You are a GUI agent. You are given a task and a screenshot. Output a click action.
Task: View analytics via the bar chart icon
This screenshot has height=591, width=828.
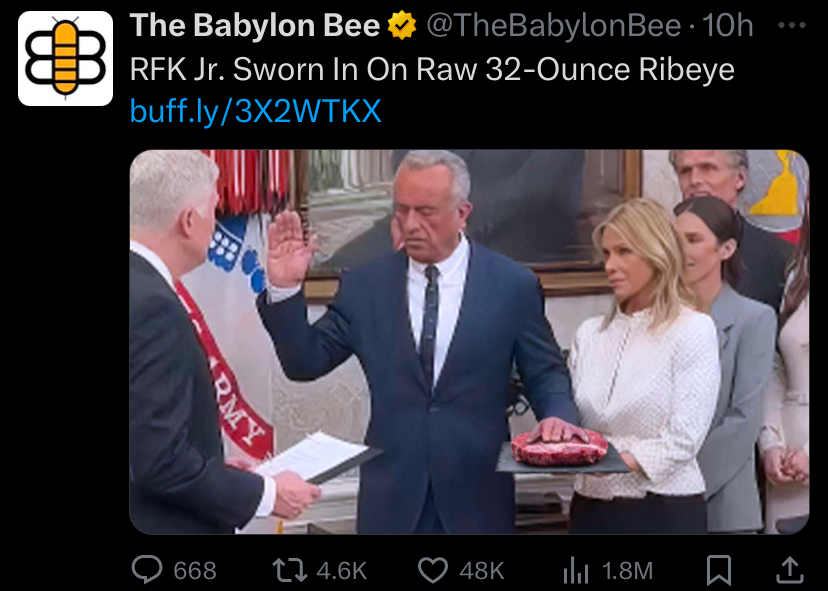pyautogui.click(x=575, y=570)
